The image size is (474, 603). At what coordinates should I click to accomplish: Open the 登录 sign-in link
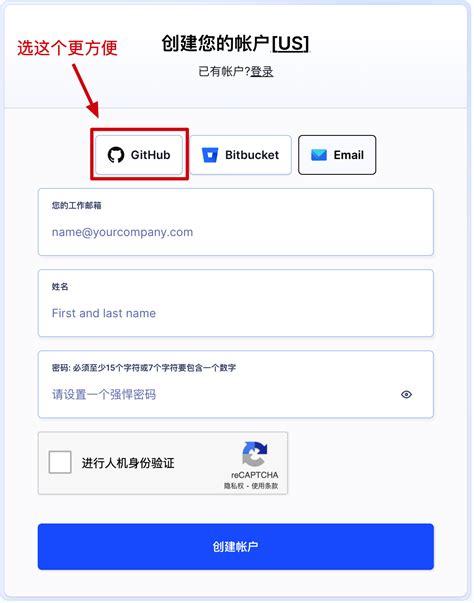(x=262, y=72)
